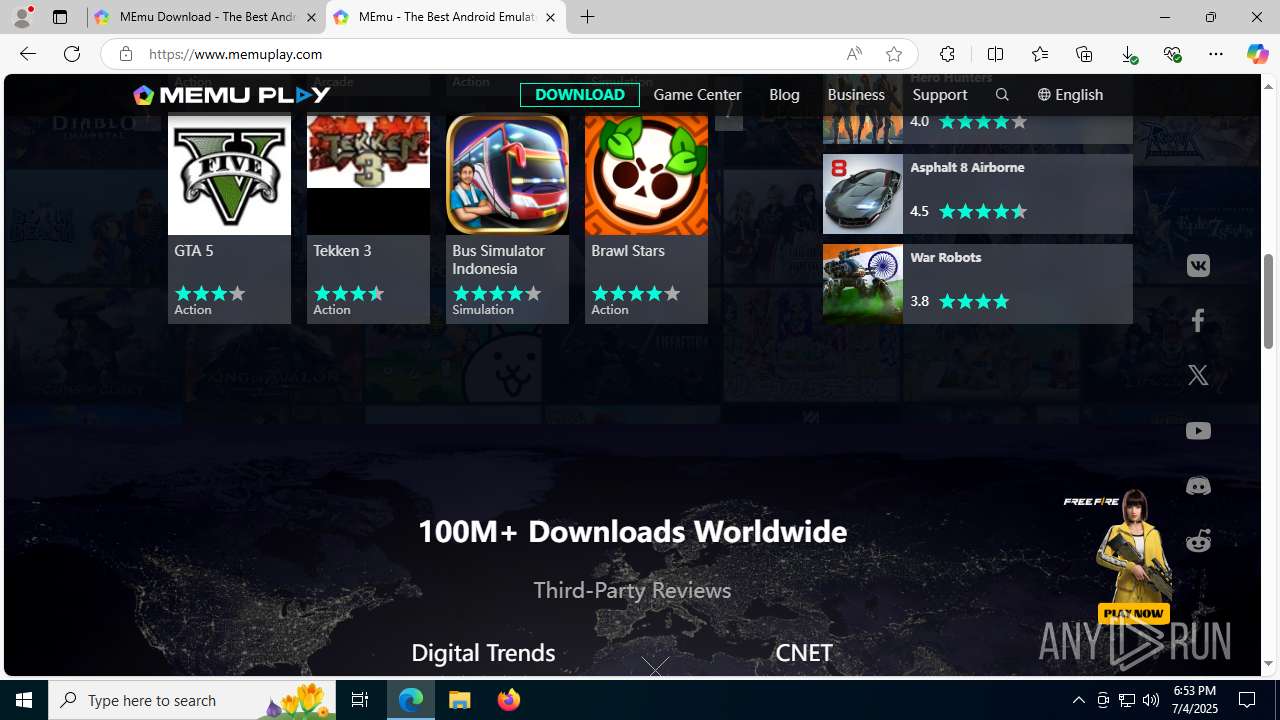Click the Asphalt 8 thumbnail image
This screenshot has width=1280, height=720.
click(x=863, y=194)
